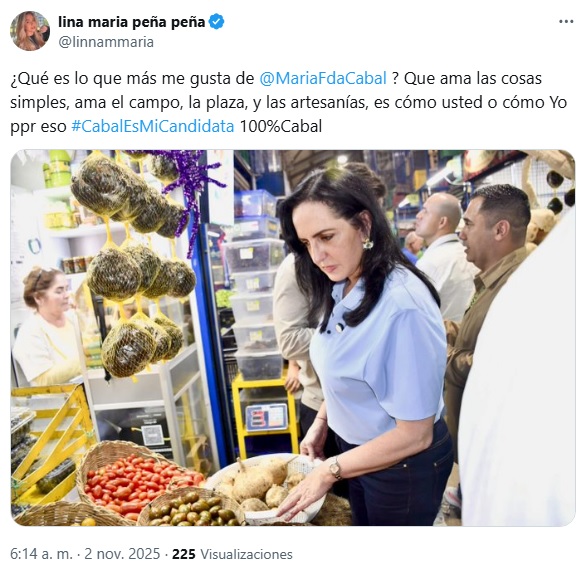
Task: Click the 100%Cabal text in the tweet
Action: pos(280,126)
